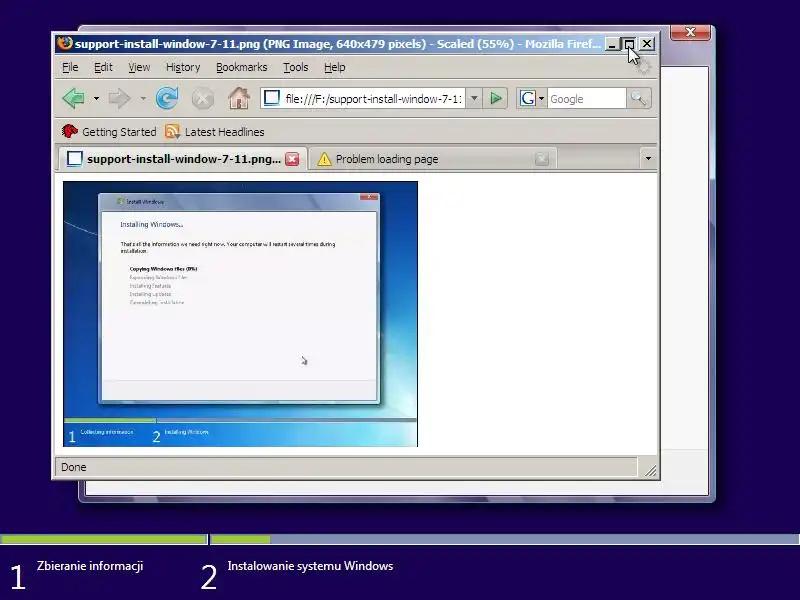Go to the Home page

[239, 98]
